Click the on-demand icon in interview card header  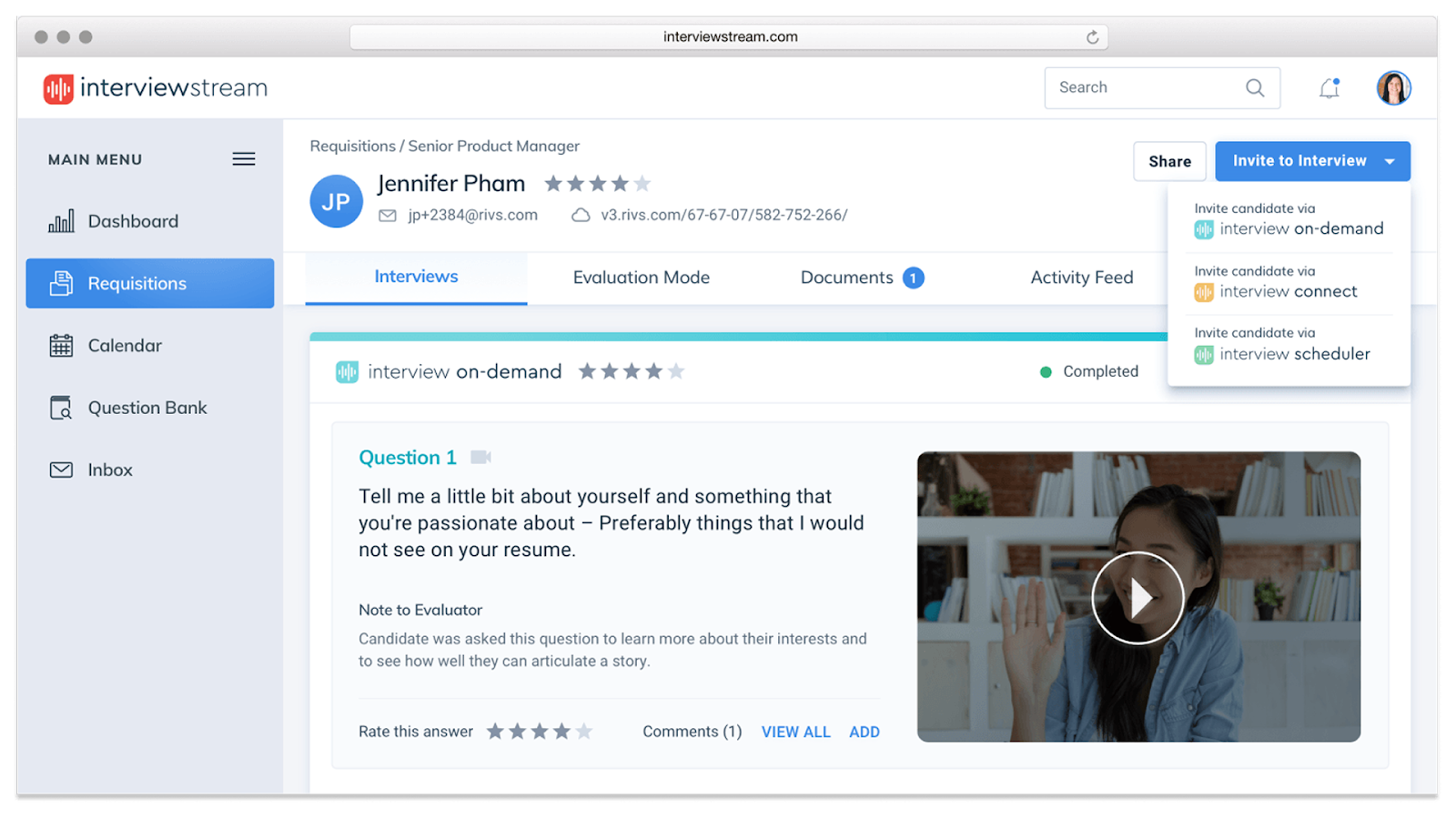coord(347,372)
